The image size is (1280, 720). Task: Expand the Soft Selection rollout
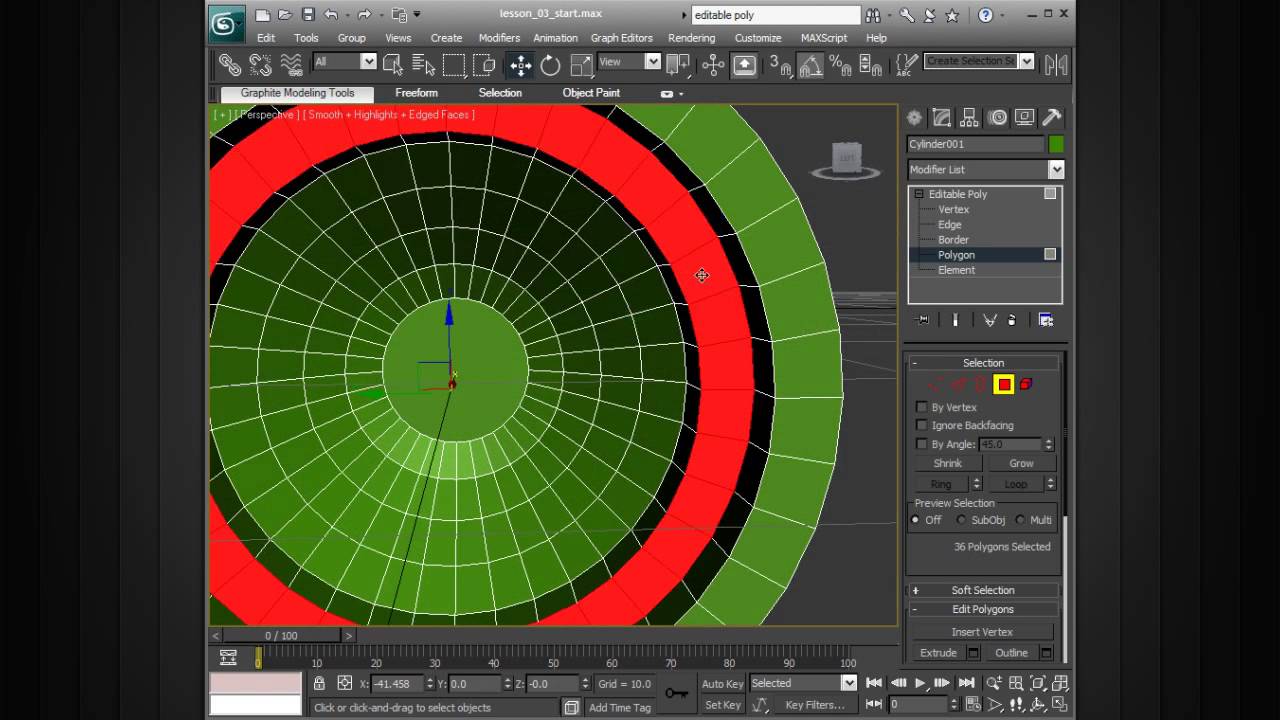click(x=983, y=590)
